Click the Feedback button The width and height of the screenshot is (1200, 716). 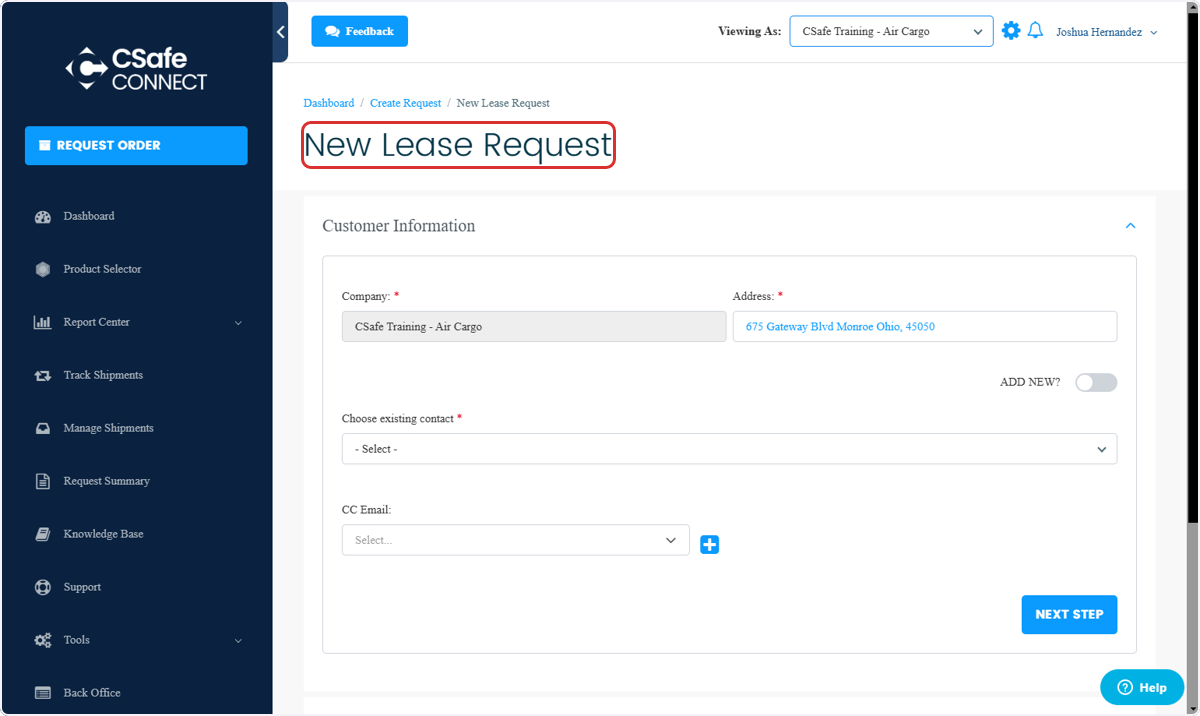(x=359, y=31)
